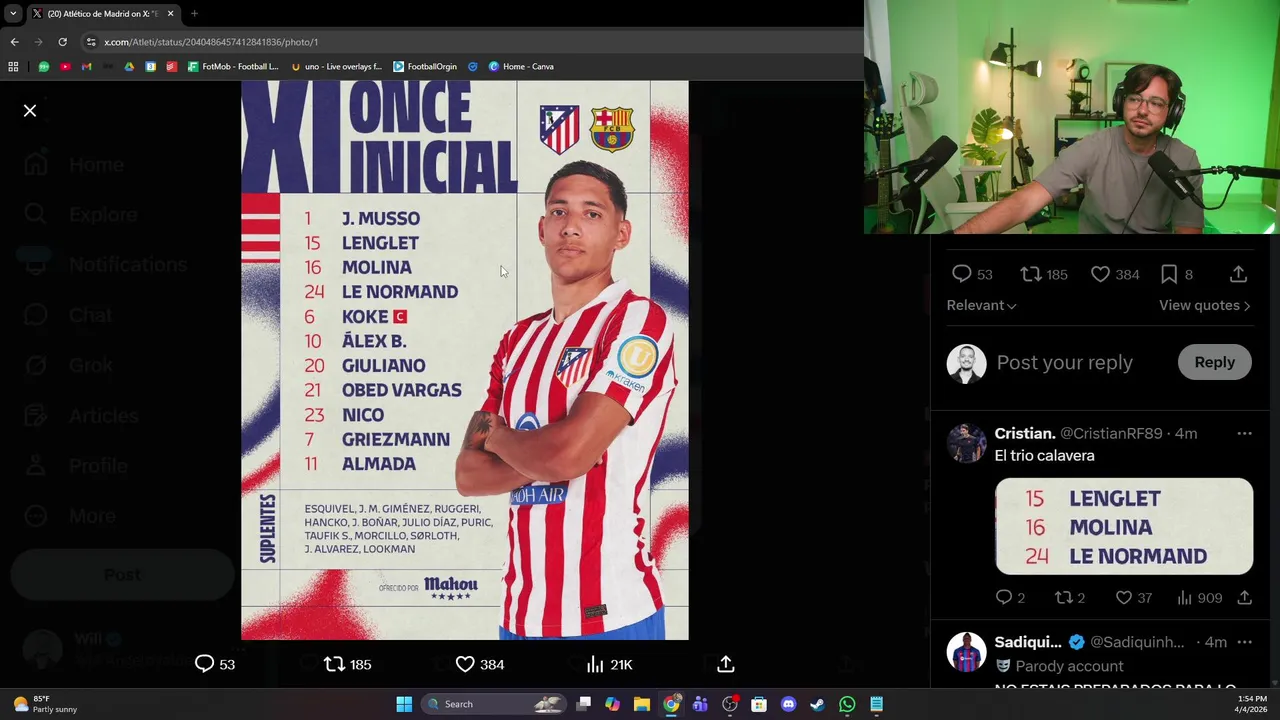Bookmark the post in the right panel
The height and width of the screenshot is (720, 1280).
pyautogui.click(x=1169, y=274)
